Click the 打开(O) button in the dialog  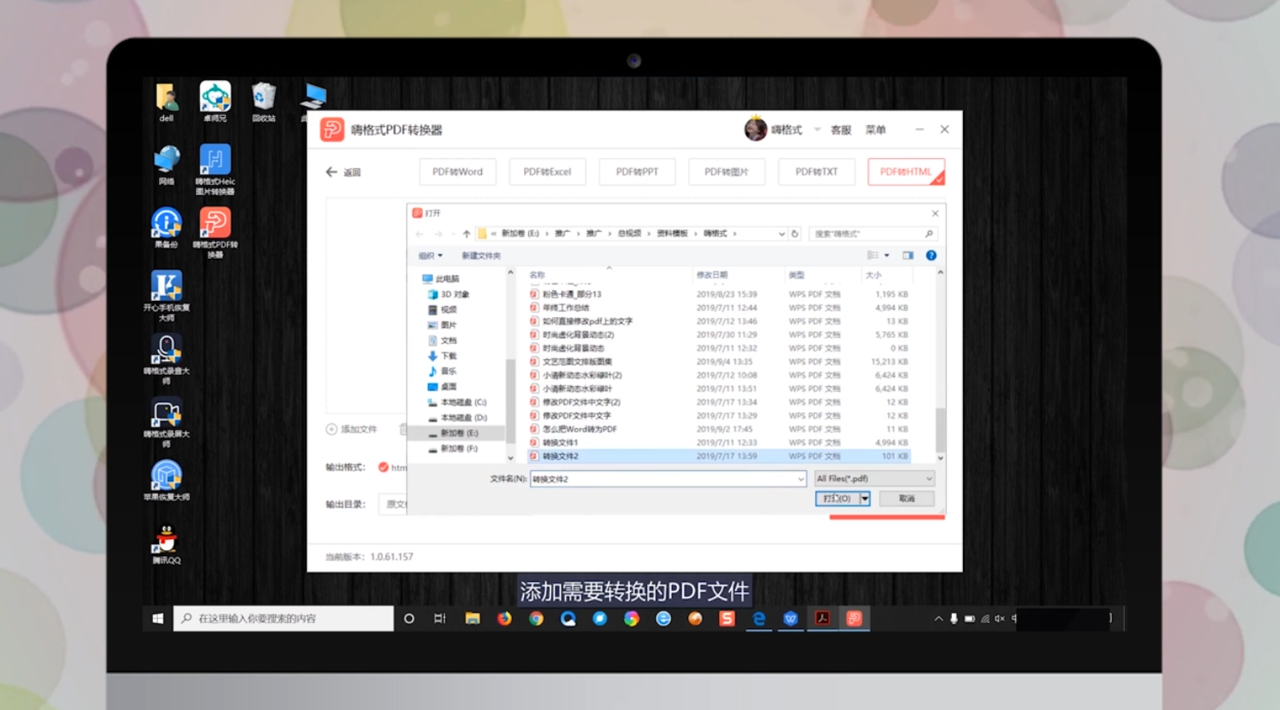point(837,498)
